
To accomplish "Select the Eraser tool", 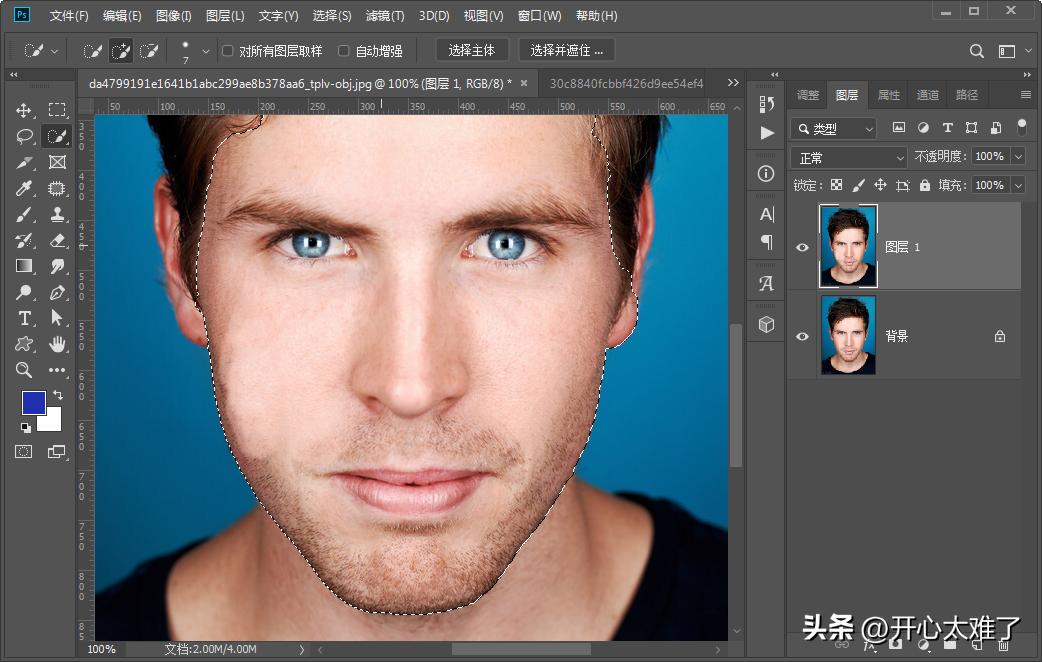I will tap(57, 240).
